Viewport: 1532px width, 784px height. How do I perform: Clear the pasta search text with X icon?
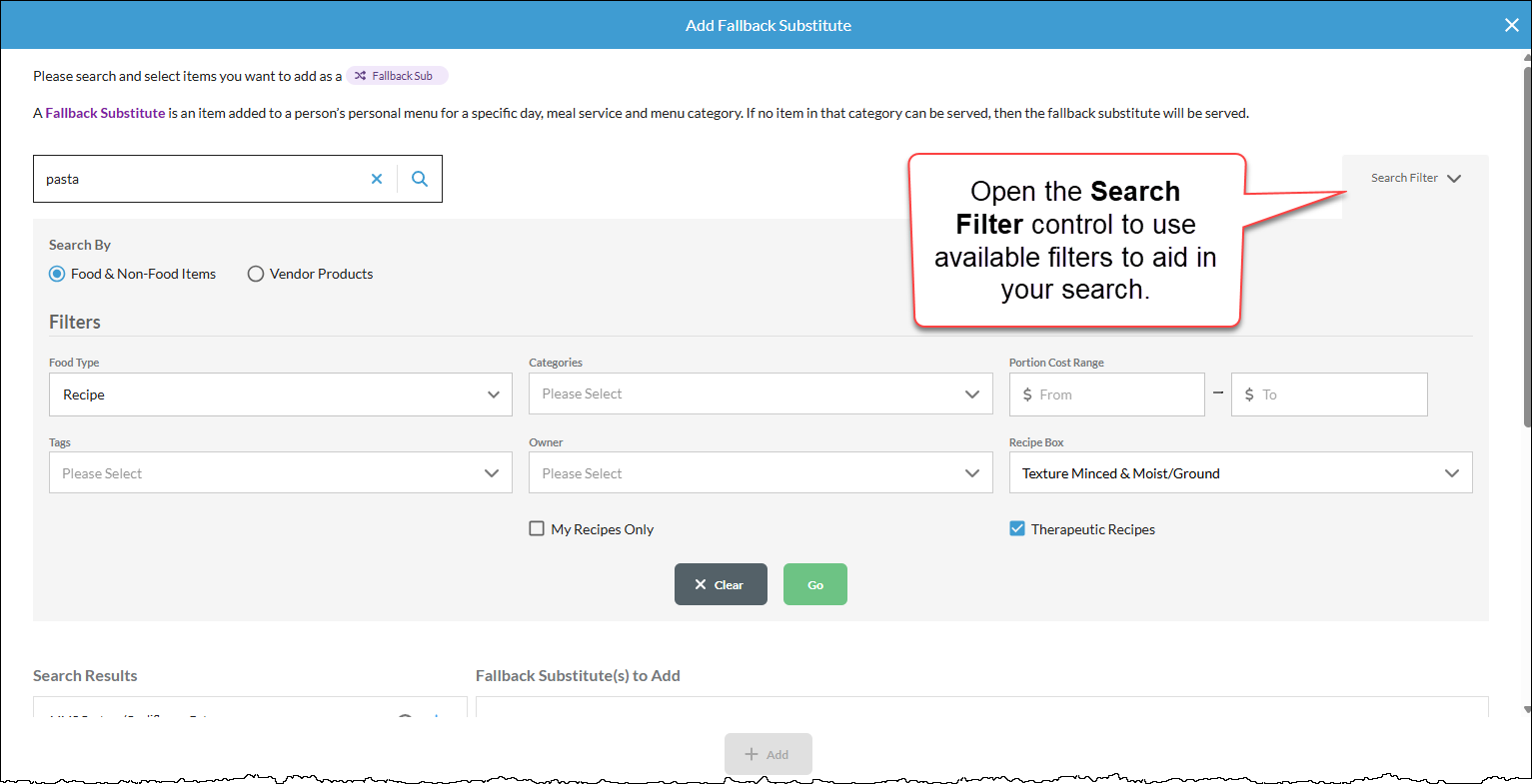pyautogui.click(x=377, y=179)
